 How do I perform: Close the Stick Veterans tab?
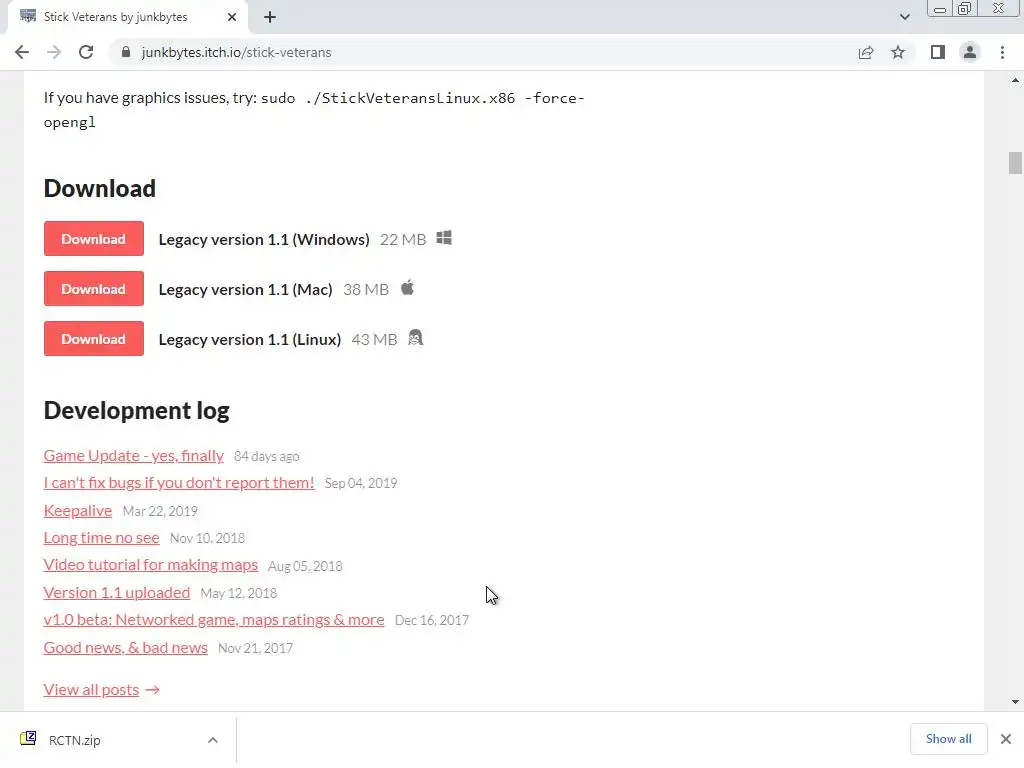(x=232, y=17)
